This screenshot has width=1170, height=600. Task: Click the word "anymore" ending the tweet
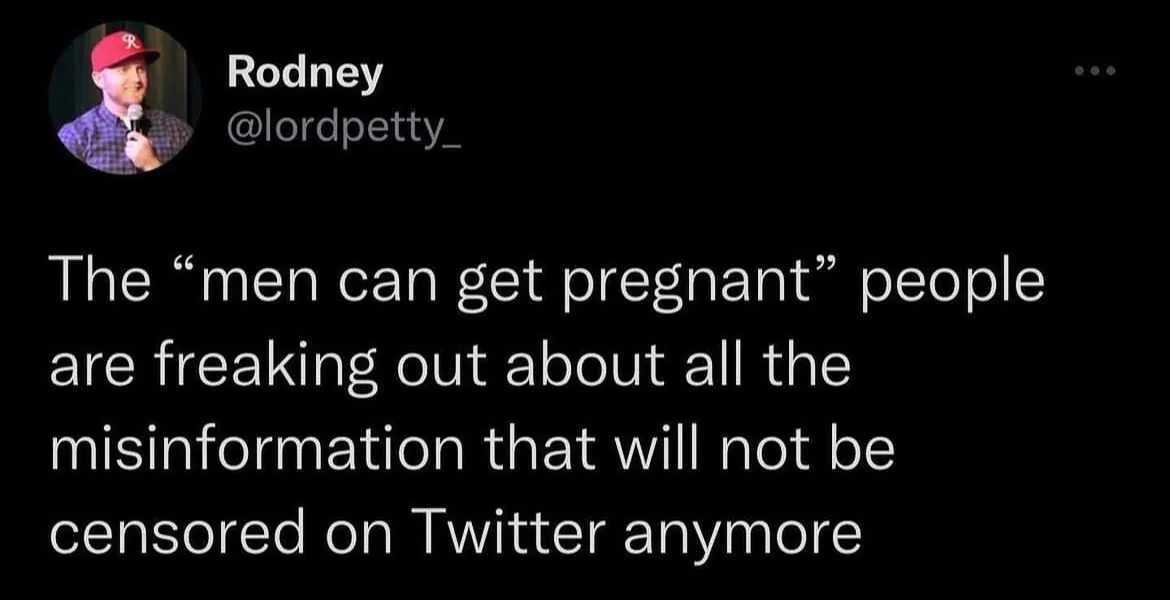[742, 534]
